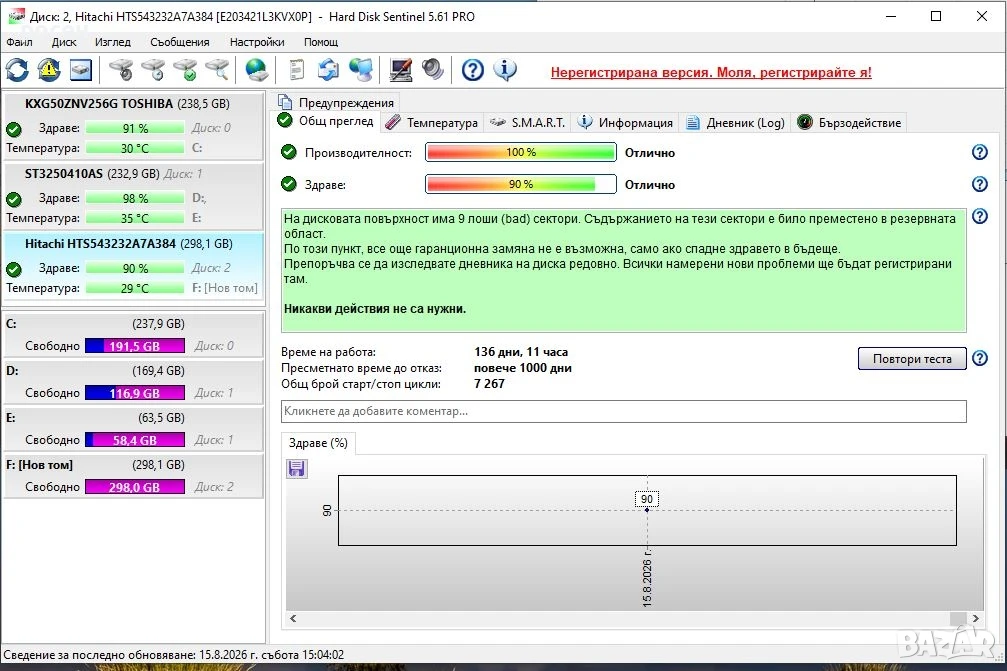The image size is (1007, 671).
Task: Click the add comment input field
Action: click(624, 412)
